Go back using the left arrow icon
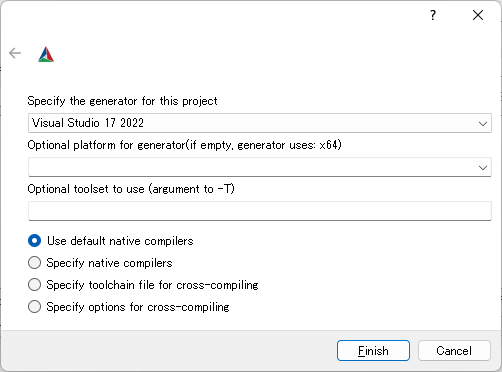 (x=15, y=53)
